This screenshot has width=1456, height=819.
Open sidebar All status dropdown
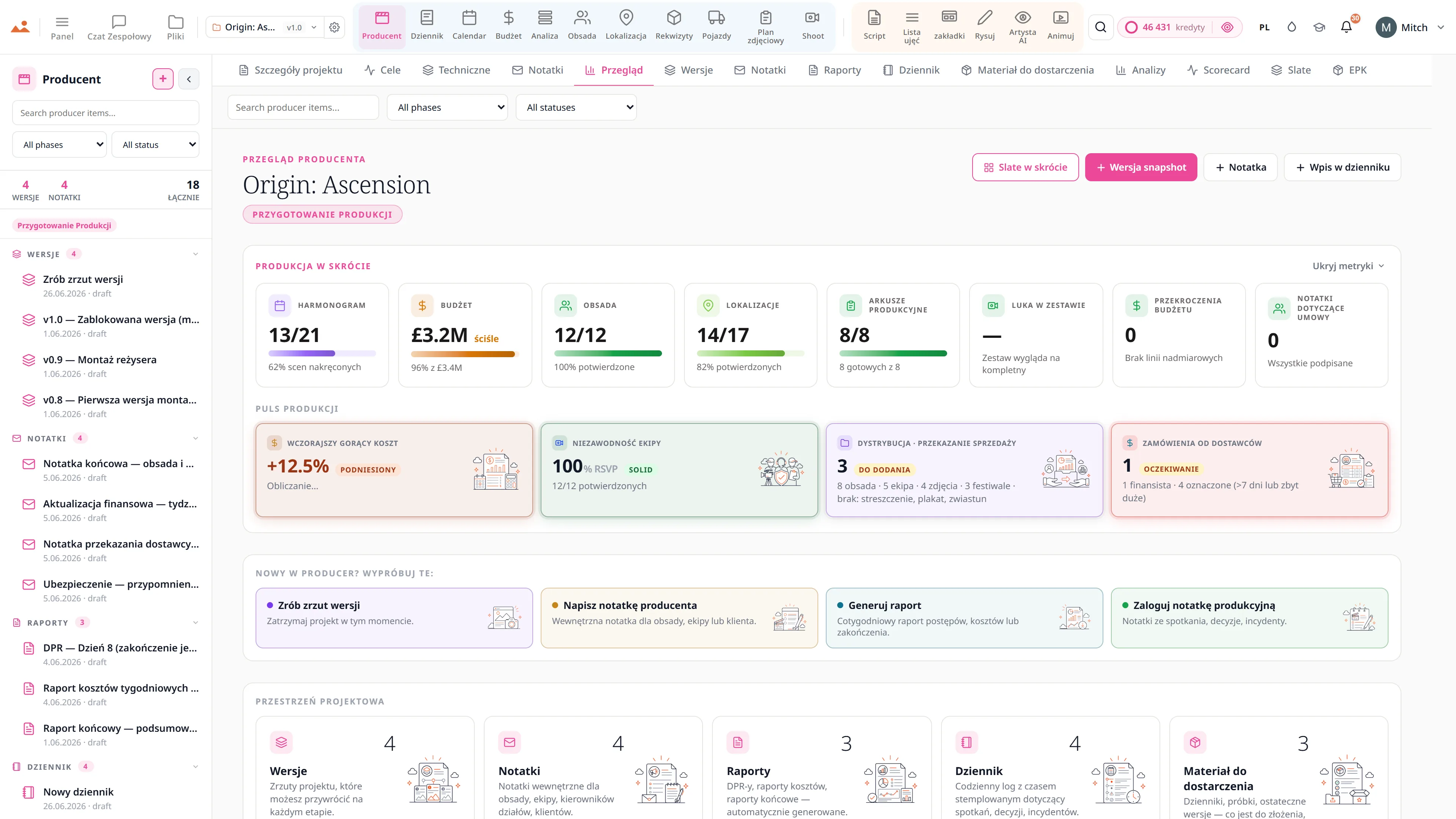(x=155, y=145)
